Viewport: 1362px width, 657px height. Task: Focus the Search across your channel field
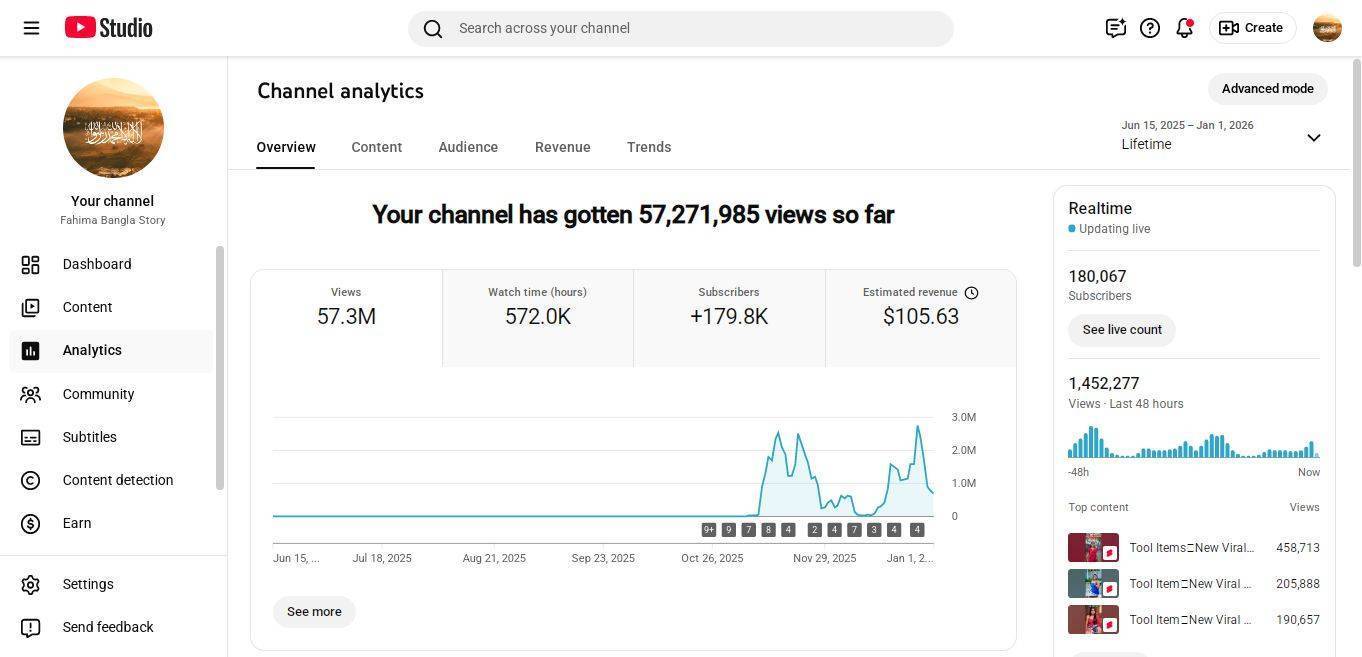pyautogui.click(x=680, y=28)
